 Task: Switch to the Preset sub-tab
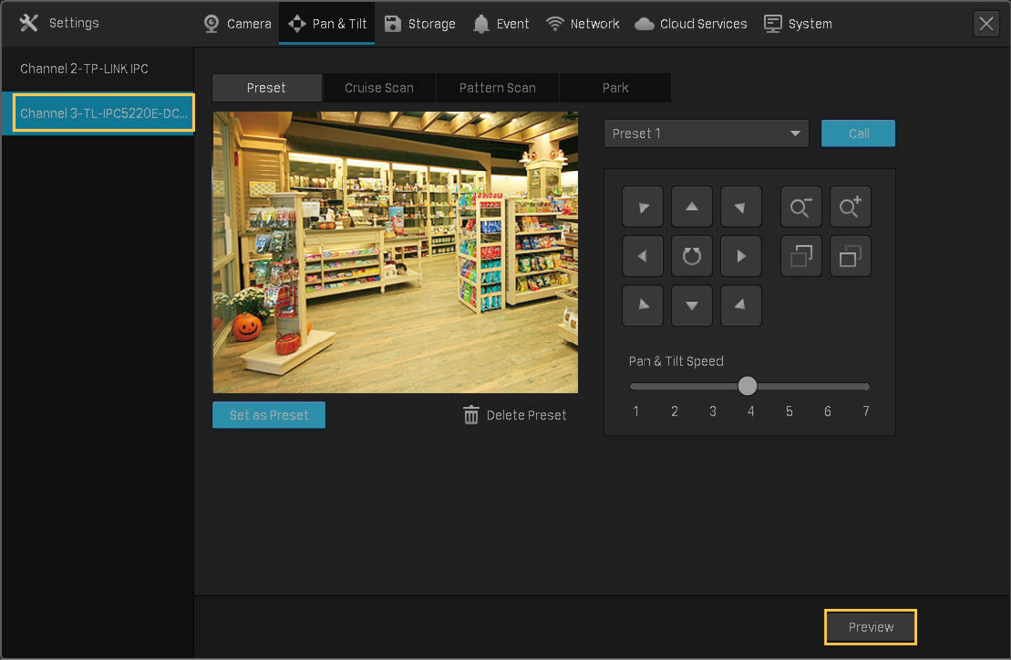(266, 88)
